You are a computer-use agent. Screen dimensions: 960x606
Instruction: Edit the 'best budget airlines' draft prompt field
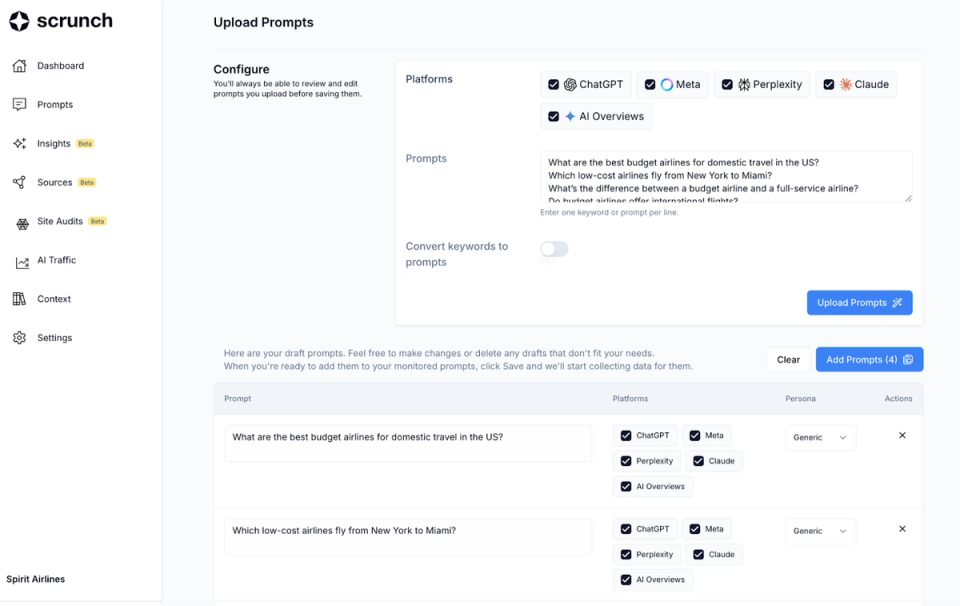[x=408, y=443]
